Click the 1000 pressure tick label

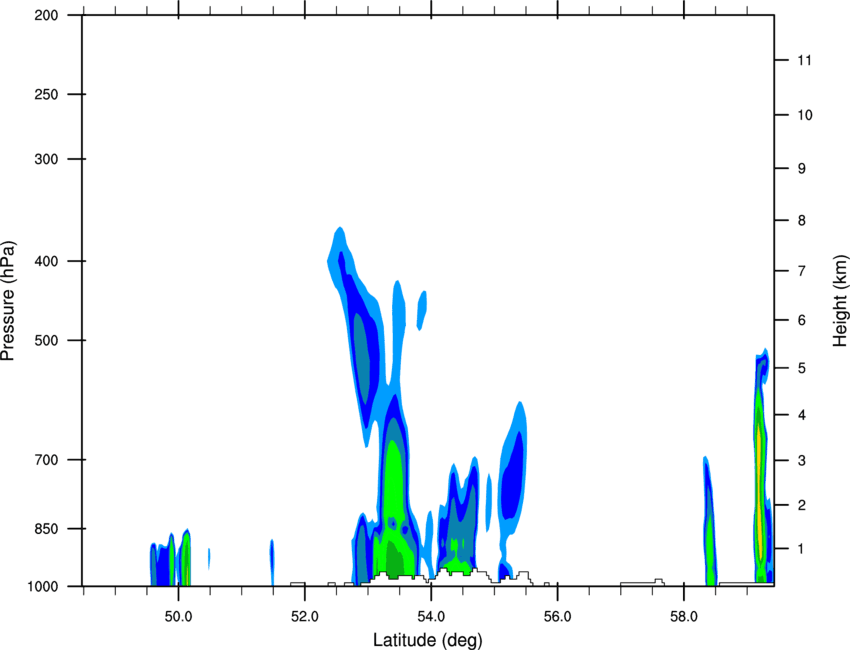coord(42,587)
